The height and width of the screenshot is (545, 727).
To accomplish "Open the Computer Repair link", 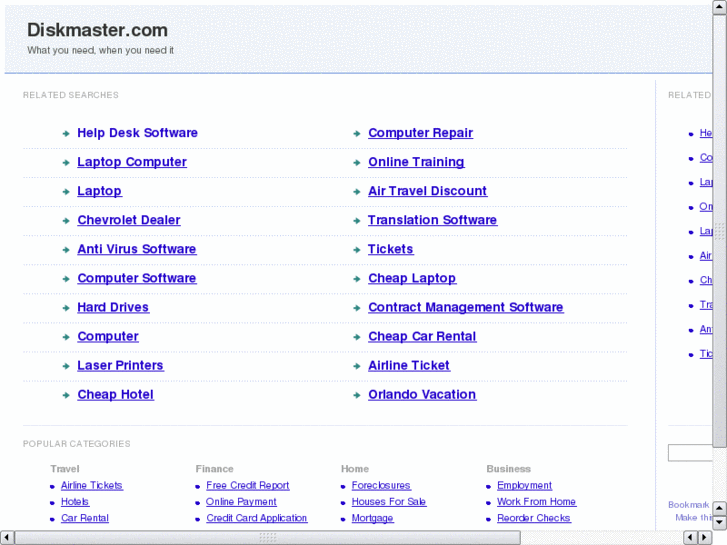I will (421, 133).
